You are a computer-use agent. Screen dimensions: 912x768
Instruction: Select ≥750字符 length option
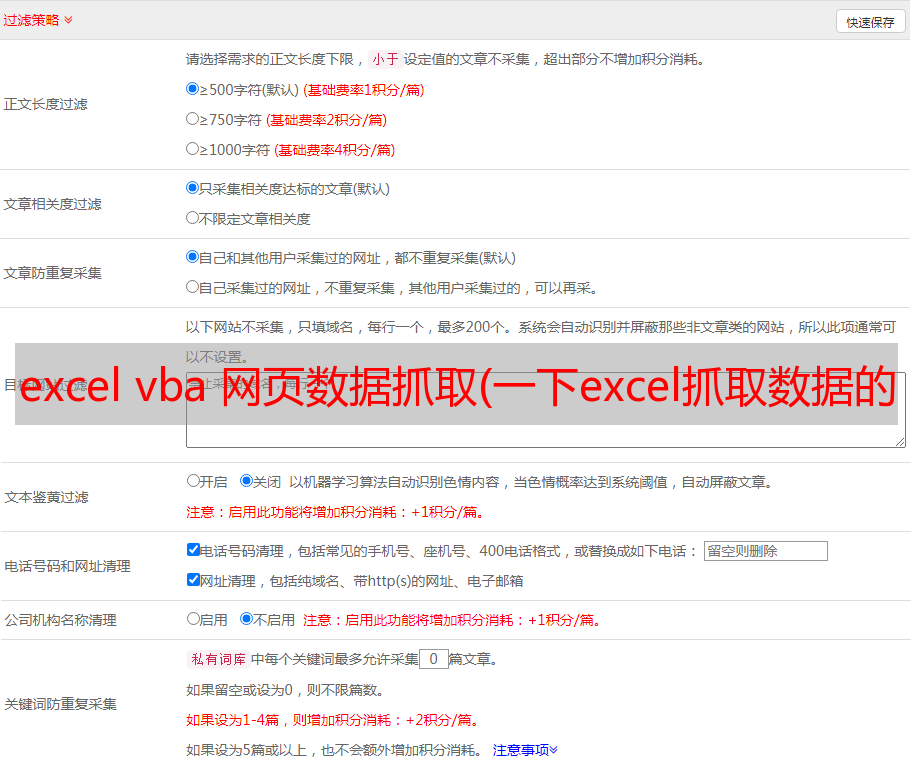[192, 119]
